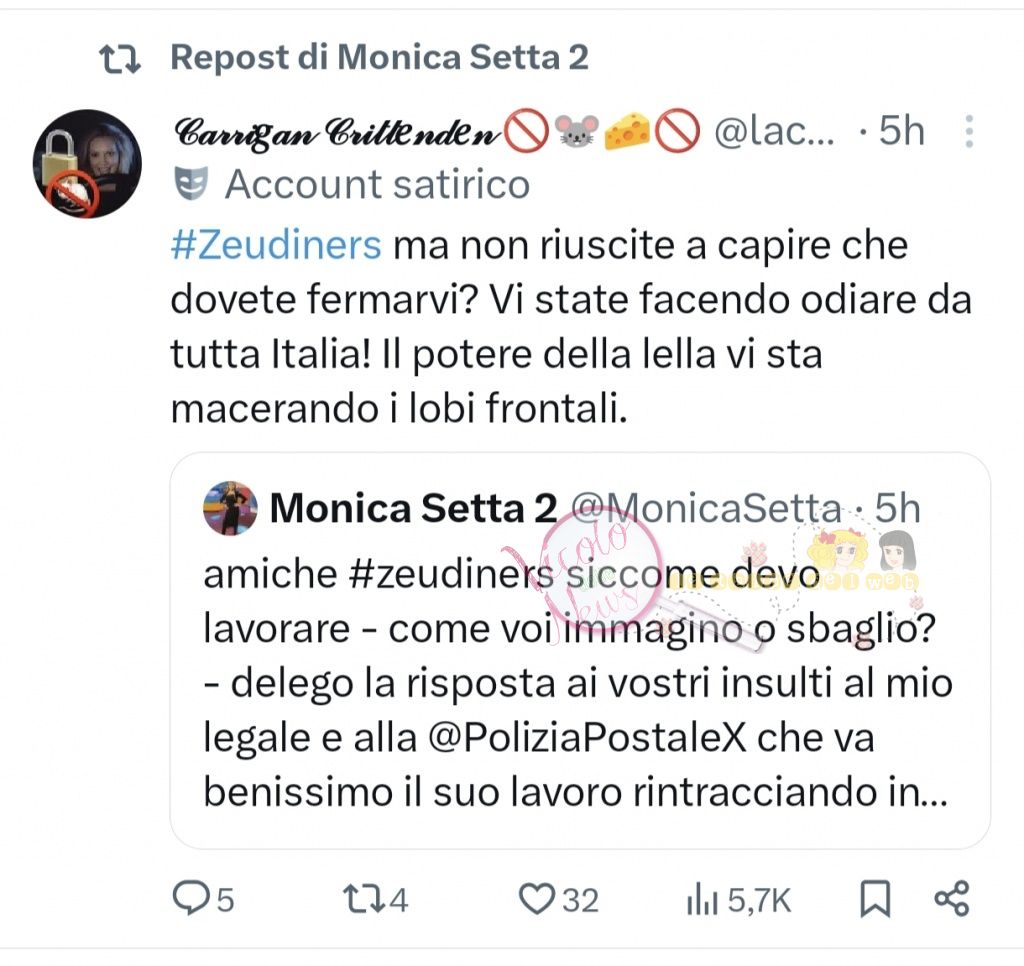Open the @MonicaSetta handle in the quote
1024x966 pixels.
[705, 509]
